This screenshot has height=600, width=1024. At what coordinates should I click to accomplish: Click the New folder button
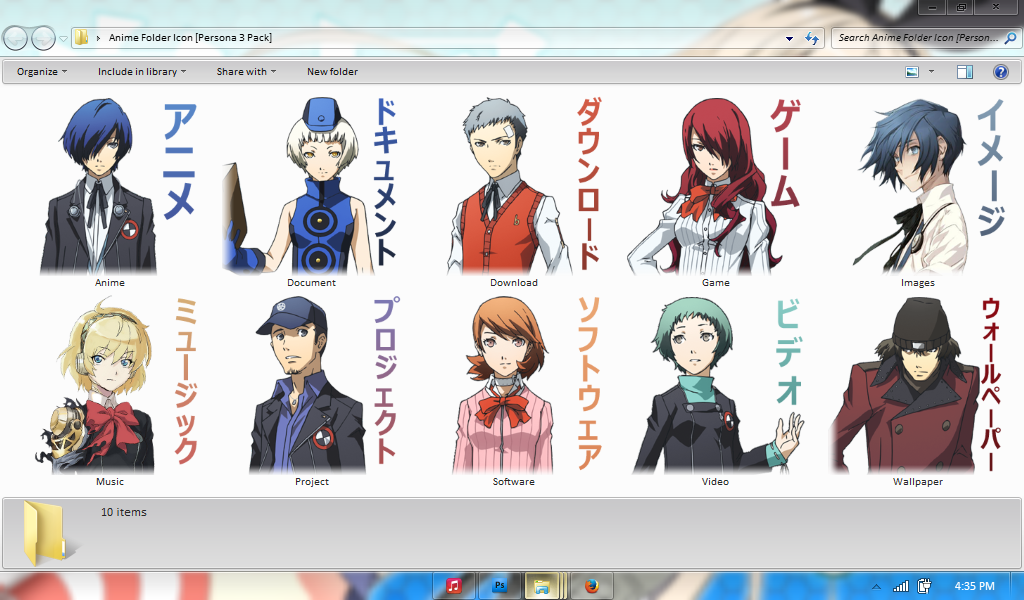tap(332, 72)
